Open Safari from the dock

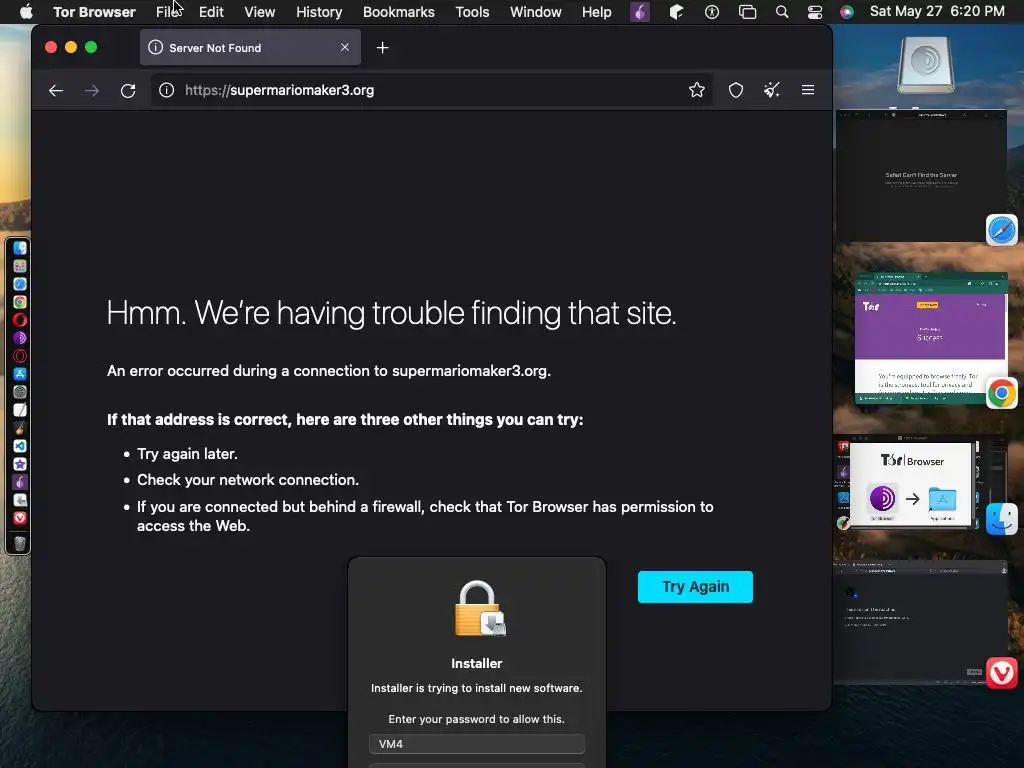click(20, 284)
